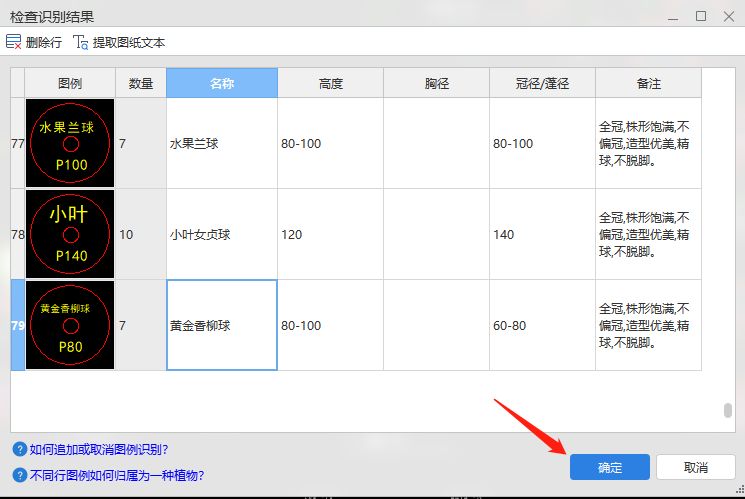Open help icon beside 如何追加或取消图例识别
745x499 pixels.
[19, 449]
